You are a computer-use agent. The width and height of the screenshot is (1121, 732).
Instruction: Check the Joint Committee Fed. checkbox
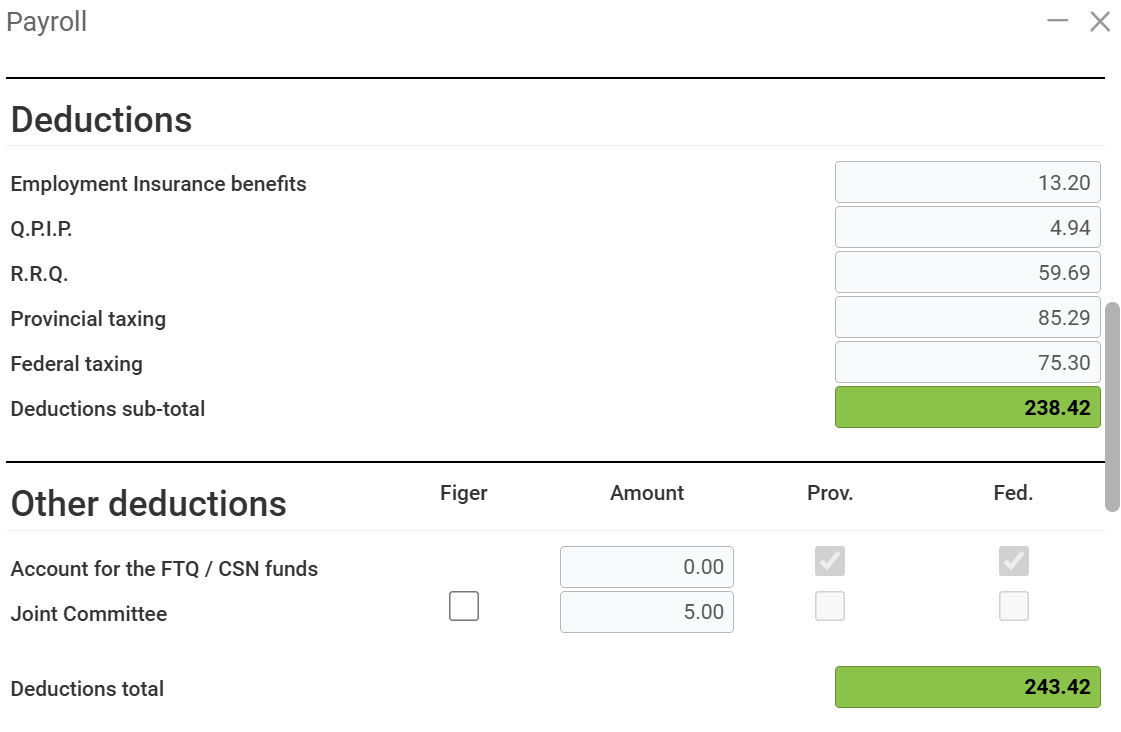click(1014, 606)
